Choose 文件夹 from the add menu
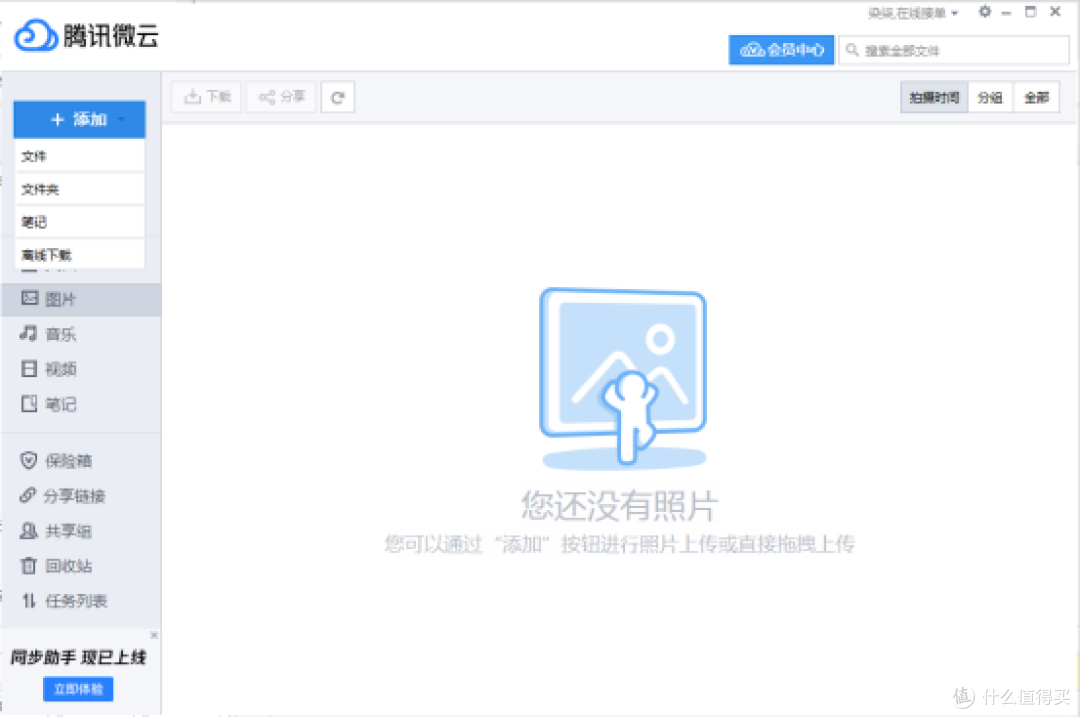The width and height of the screenshot is (1080, 719). (79, 189)
